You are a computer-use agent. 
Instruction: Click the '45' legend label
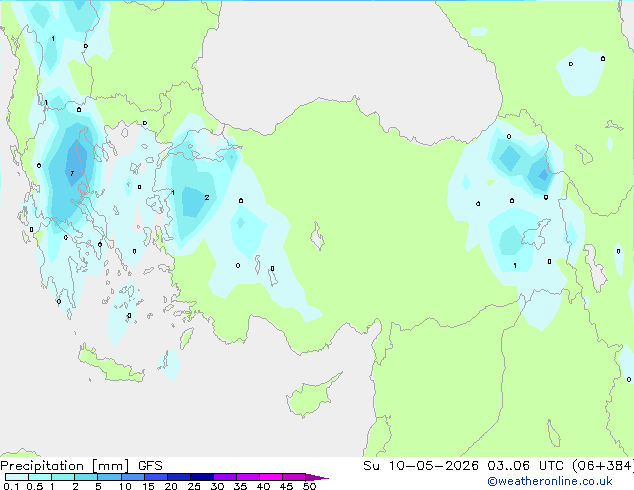click(x=286, y=486)
